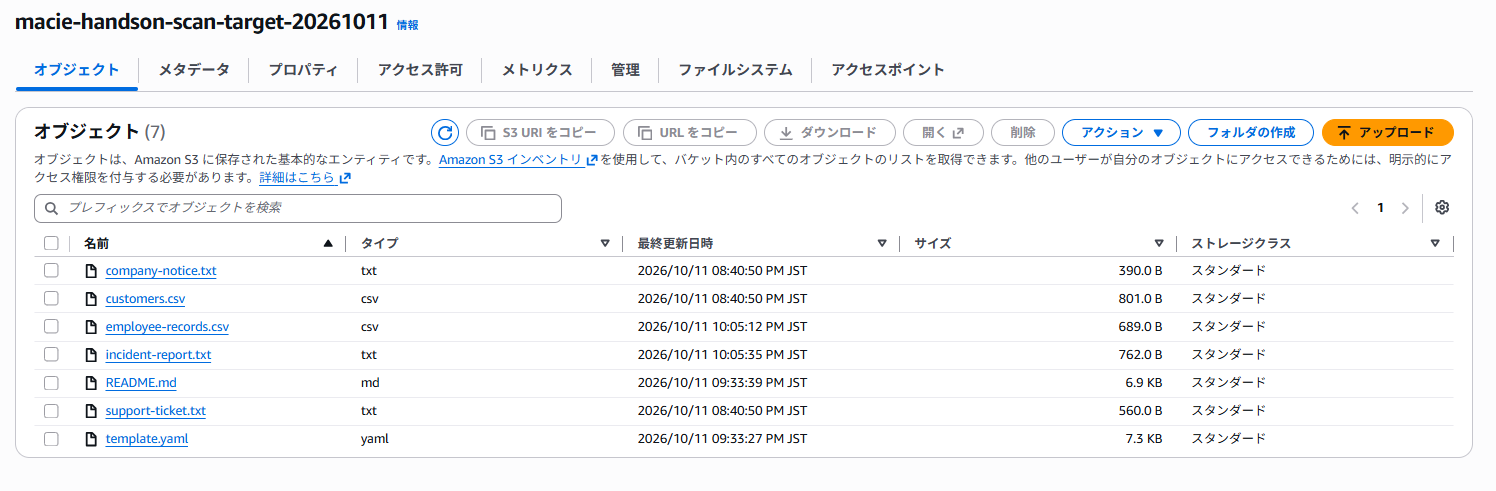Check the README.md row checkbox
The width and height of the screenshot is (1496, 491).
[51, 383]
